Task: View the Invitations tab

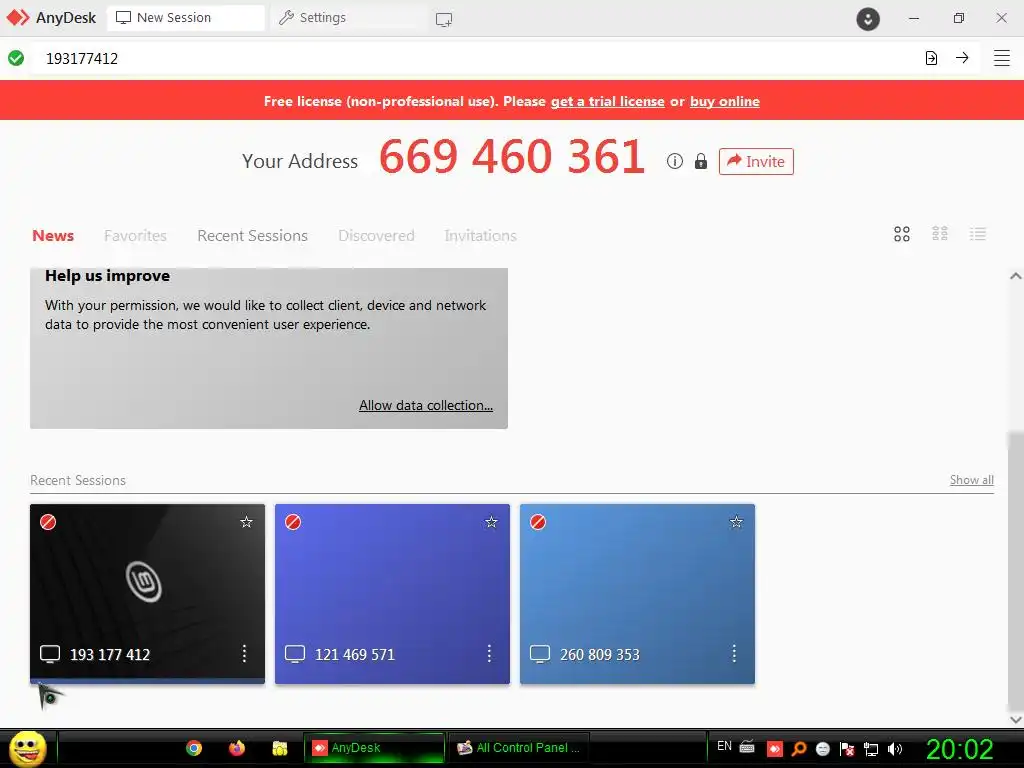Action: 481,235
